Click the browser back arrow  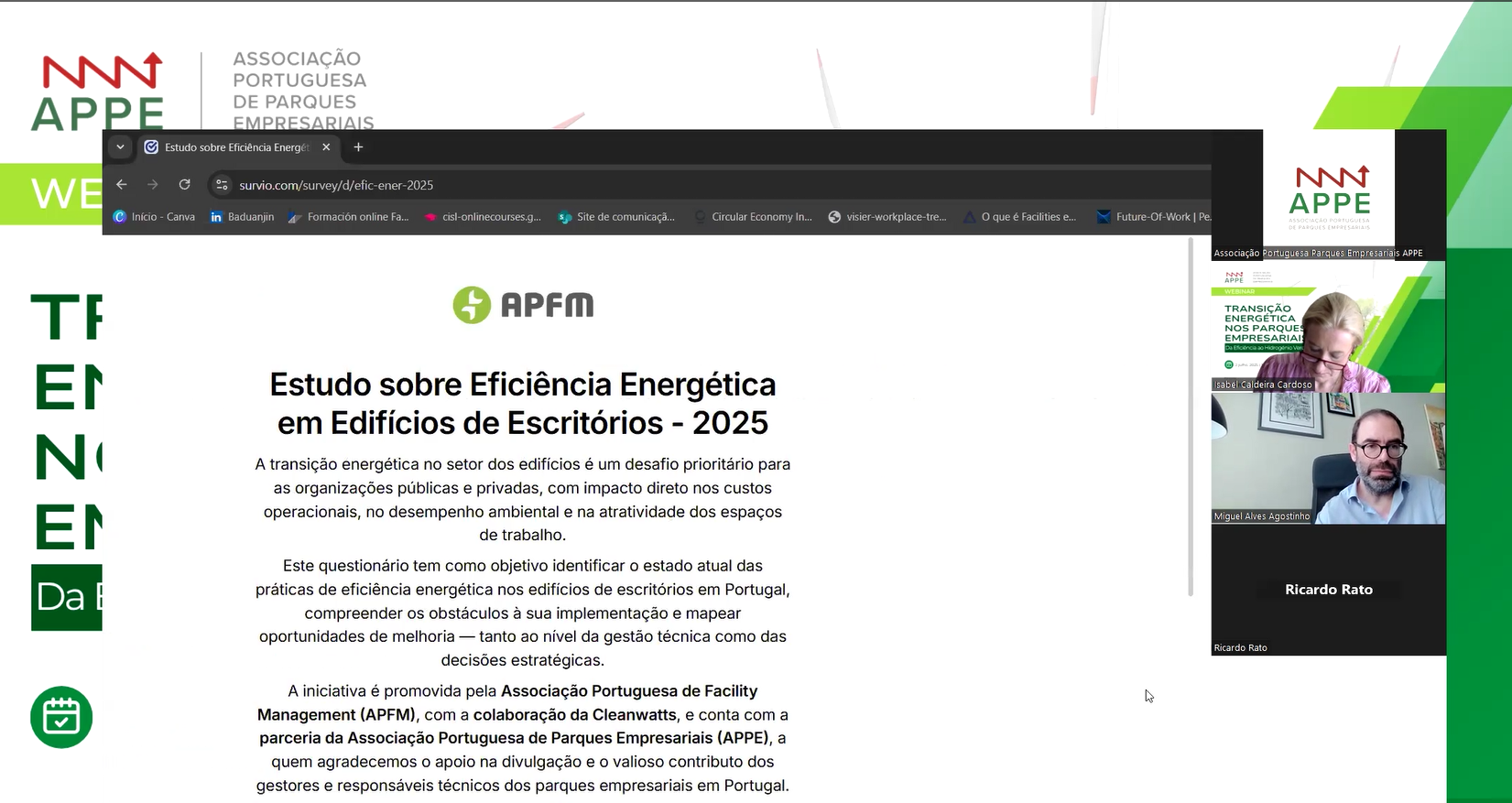[x=122, y=185]
